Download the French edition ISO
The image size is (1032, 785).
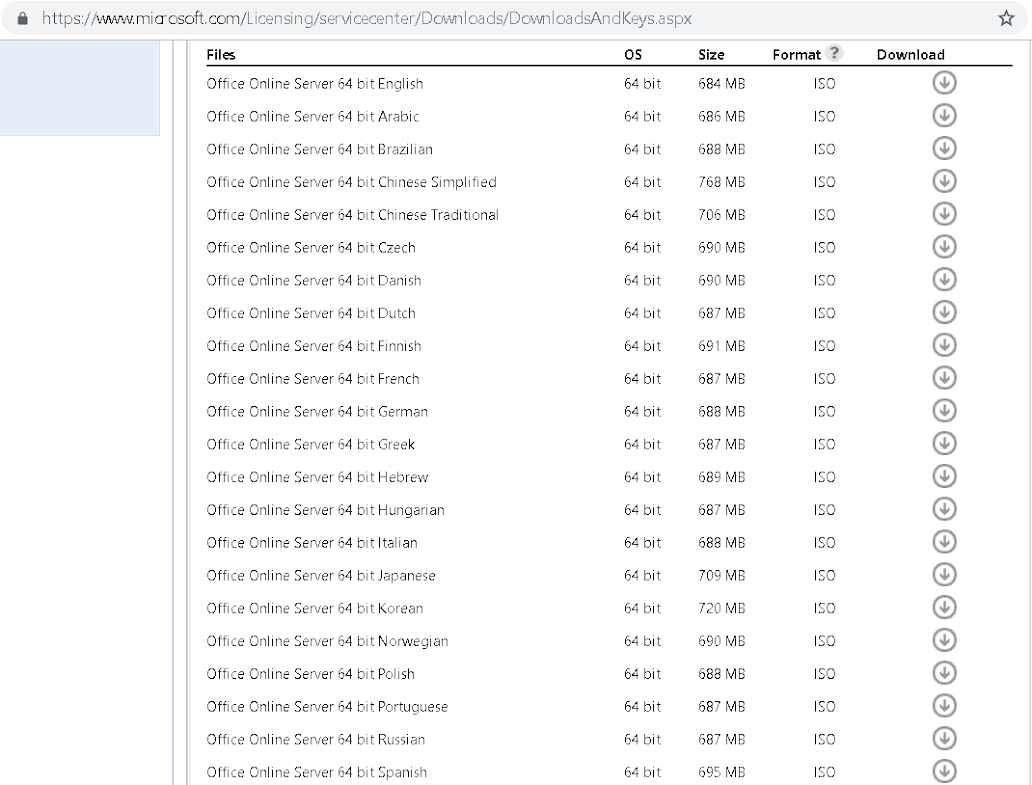[x=944, y=378]
